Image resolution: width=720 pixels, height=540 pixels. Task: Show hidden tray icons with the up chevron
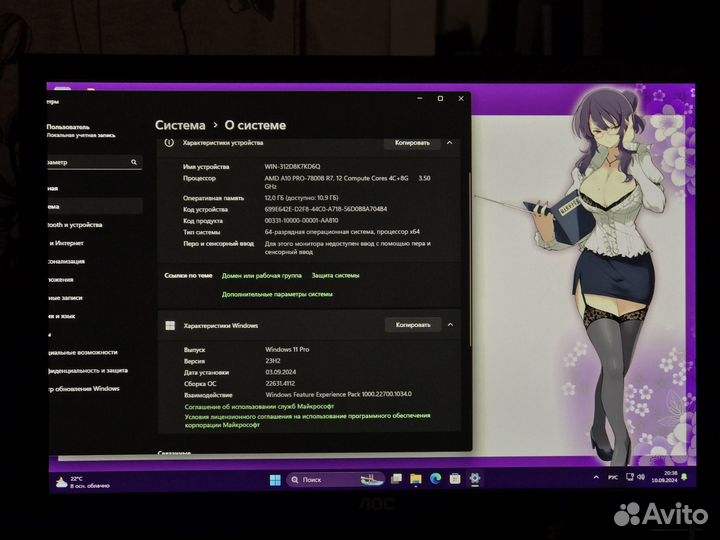596,478
